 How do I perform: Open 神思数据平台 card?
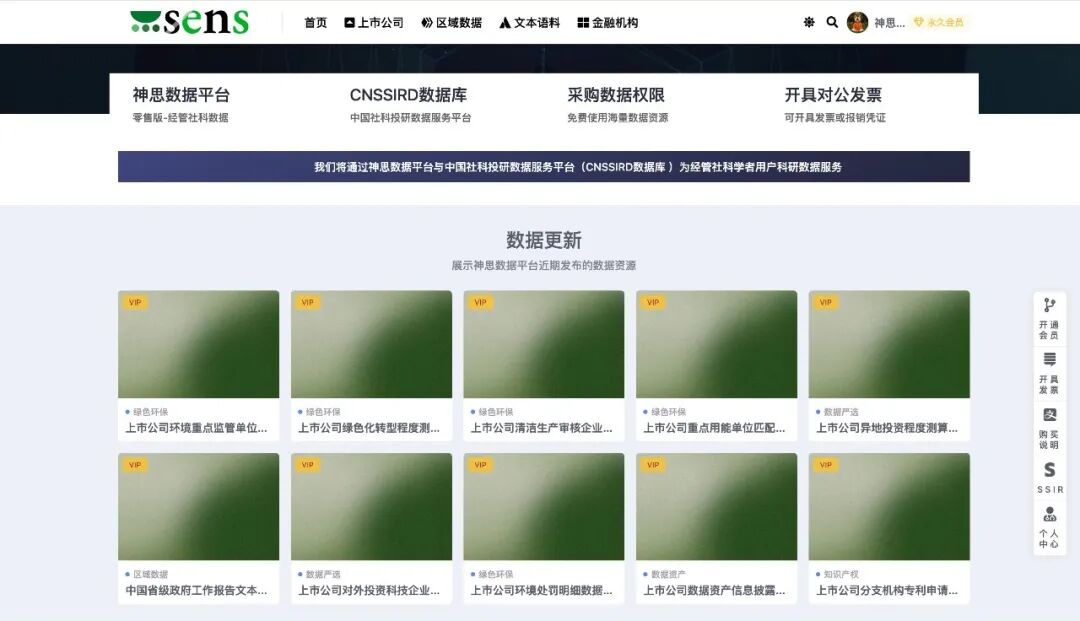pos(181,104)
